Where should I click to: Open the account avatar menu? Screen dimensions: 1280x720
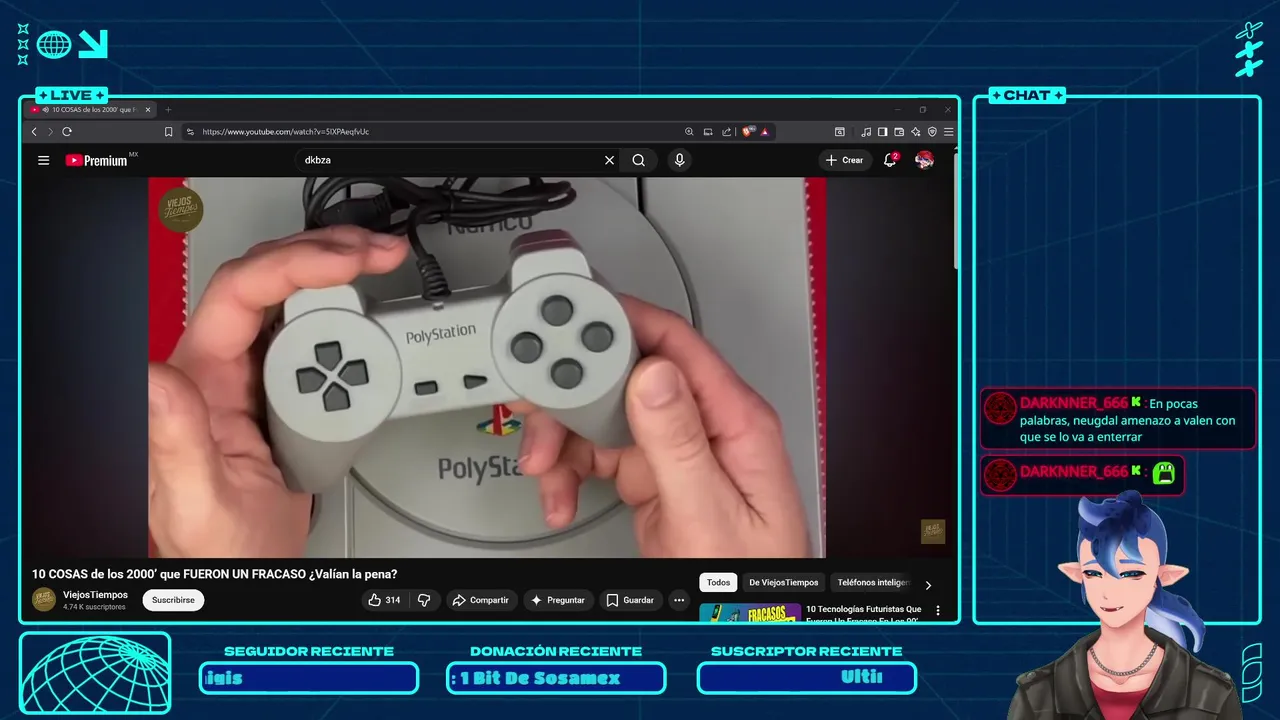(x=925, y=160)
